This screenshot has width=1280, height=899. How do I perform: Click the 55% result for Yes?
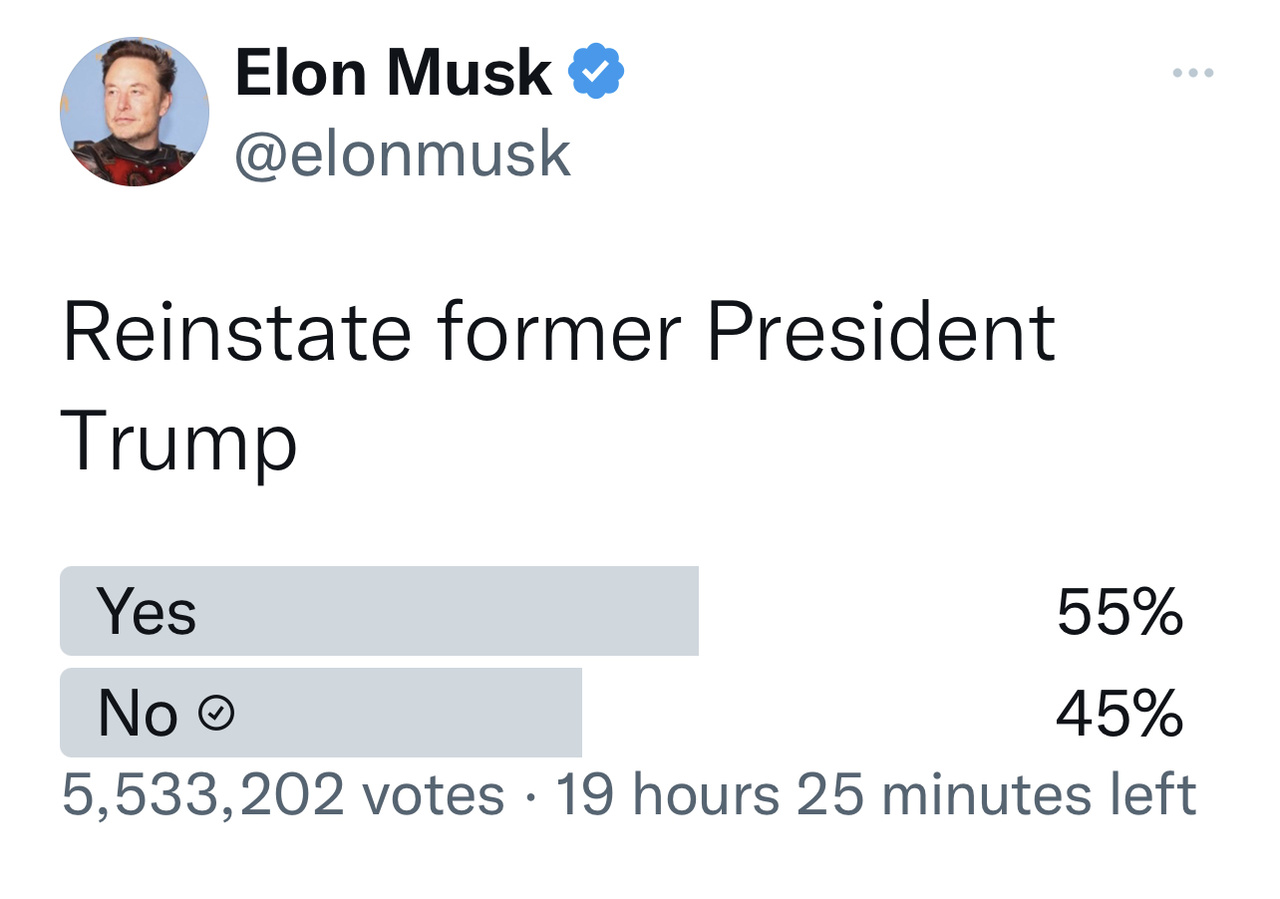click(1120, 611)
